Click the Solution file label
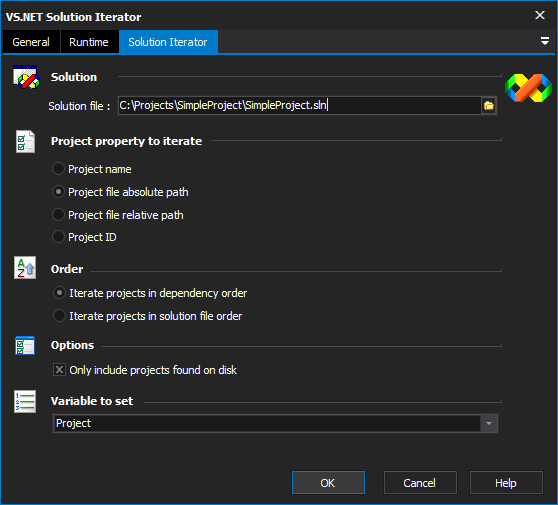This screenshot has height=505, width=558. pos(79,106)
